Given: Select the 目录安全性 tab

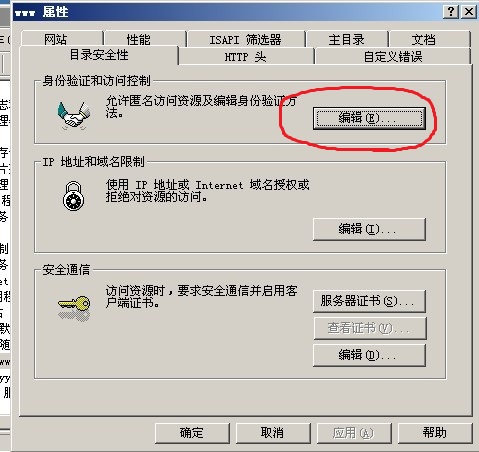Looking at the screenshot, I should tap(99, 55).
